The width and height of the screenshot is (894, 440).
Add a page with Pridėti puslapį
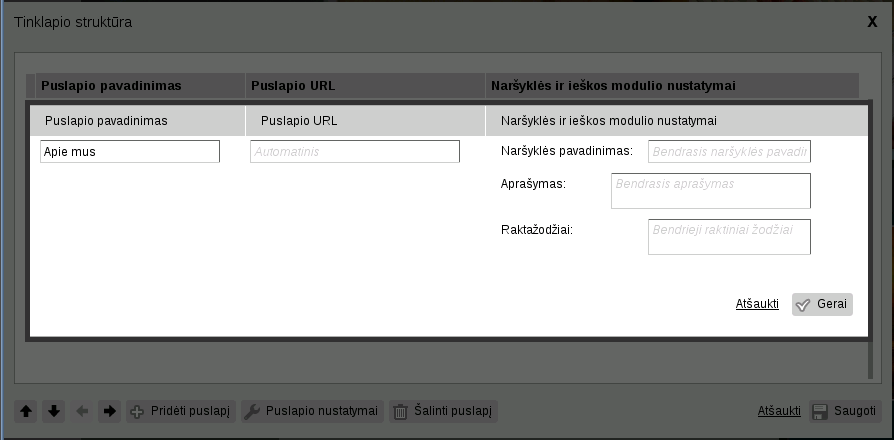(x=180, y=411)
